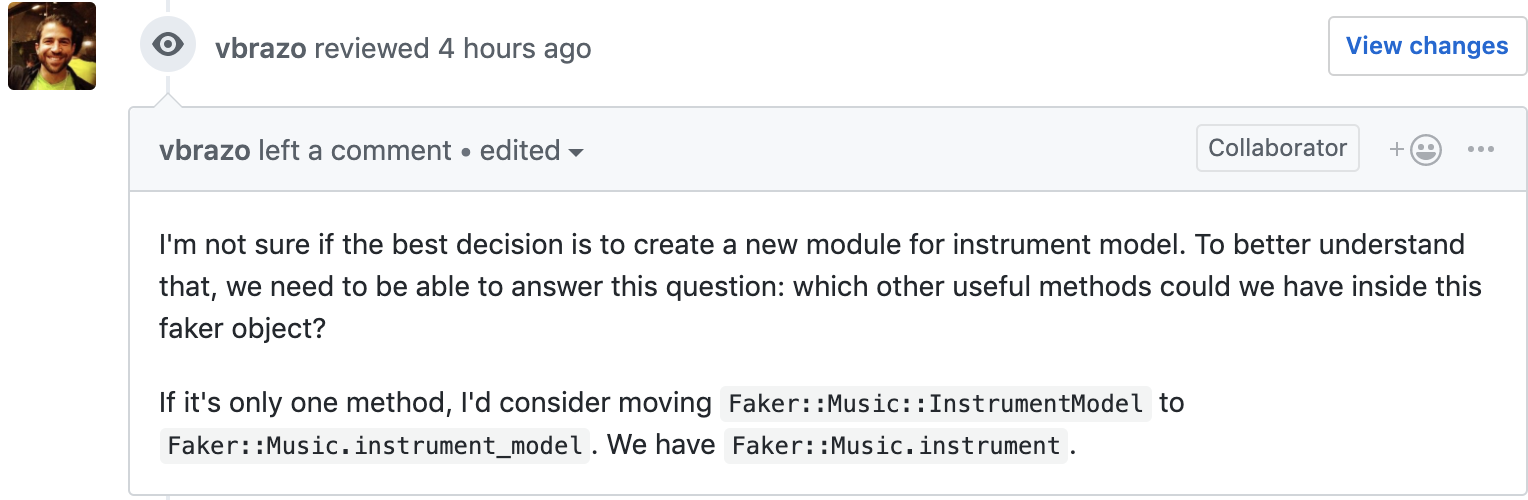This screenshot has width=1528, height=500.
Task: Click the 'left a comment' text
Action: point(355,151)
